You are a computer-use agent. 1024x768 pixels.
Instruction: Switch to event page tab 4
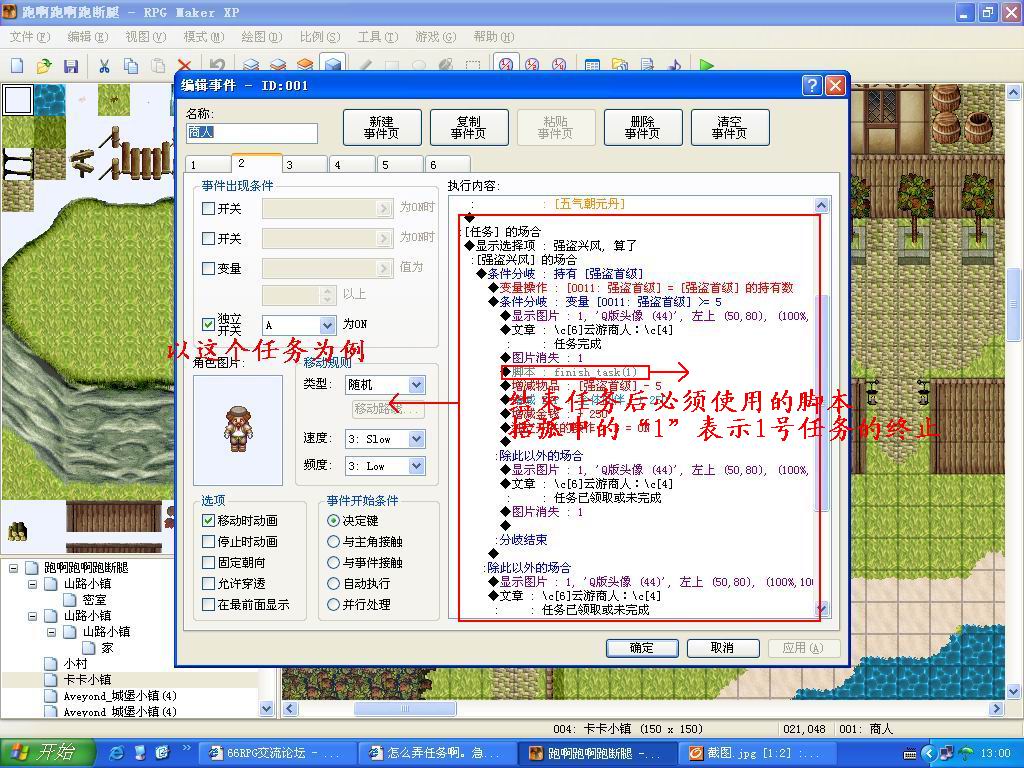point(352,165)
